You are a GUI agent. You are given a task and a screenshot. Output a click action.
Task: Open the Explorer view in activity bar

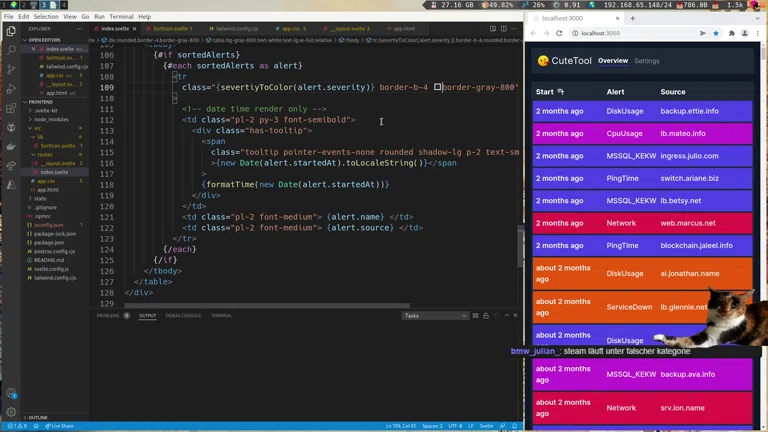11,31
